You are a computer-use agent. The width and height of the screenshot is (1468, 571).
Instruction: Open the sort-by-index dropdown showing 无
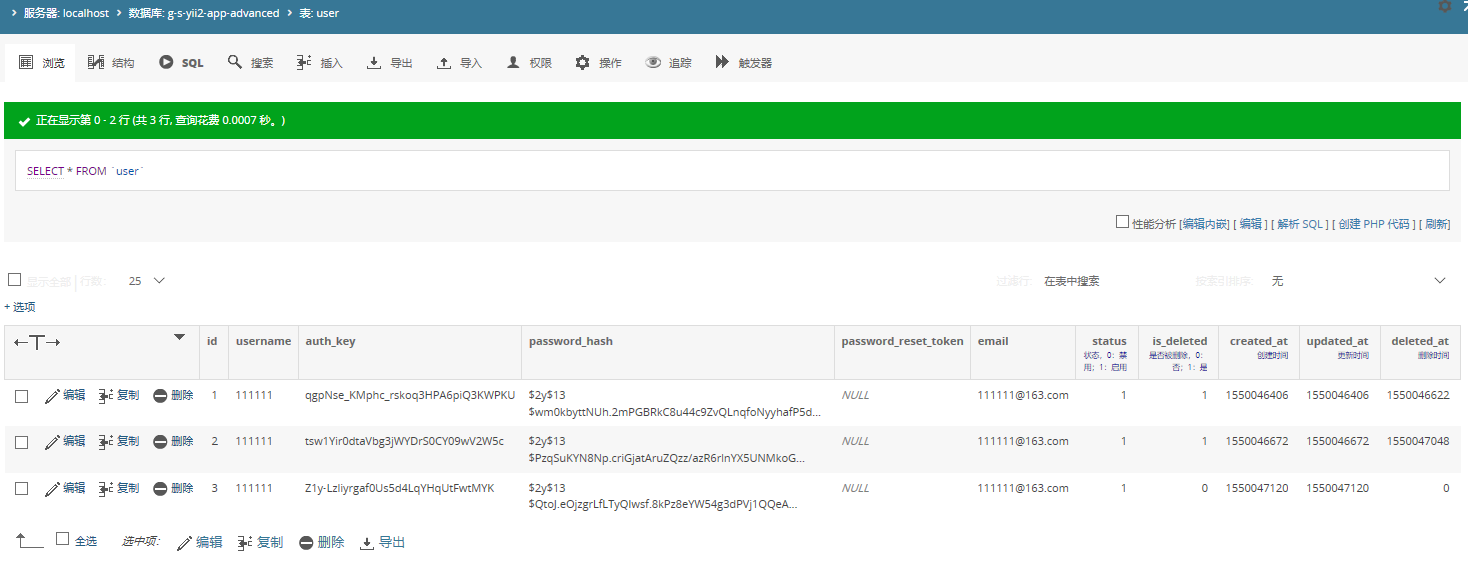(1357, 281)
